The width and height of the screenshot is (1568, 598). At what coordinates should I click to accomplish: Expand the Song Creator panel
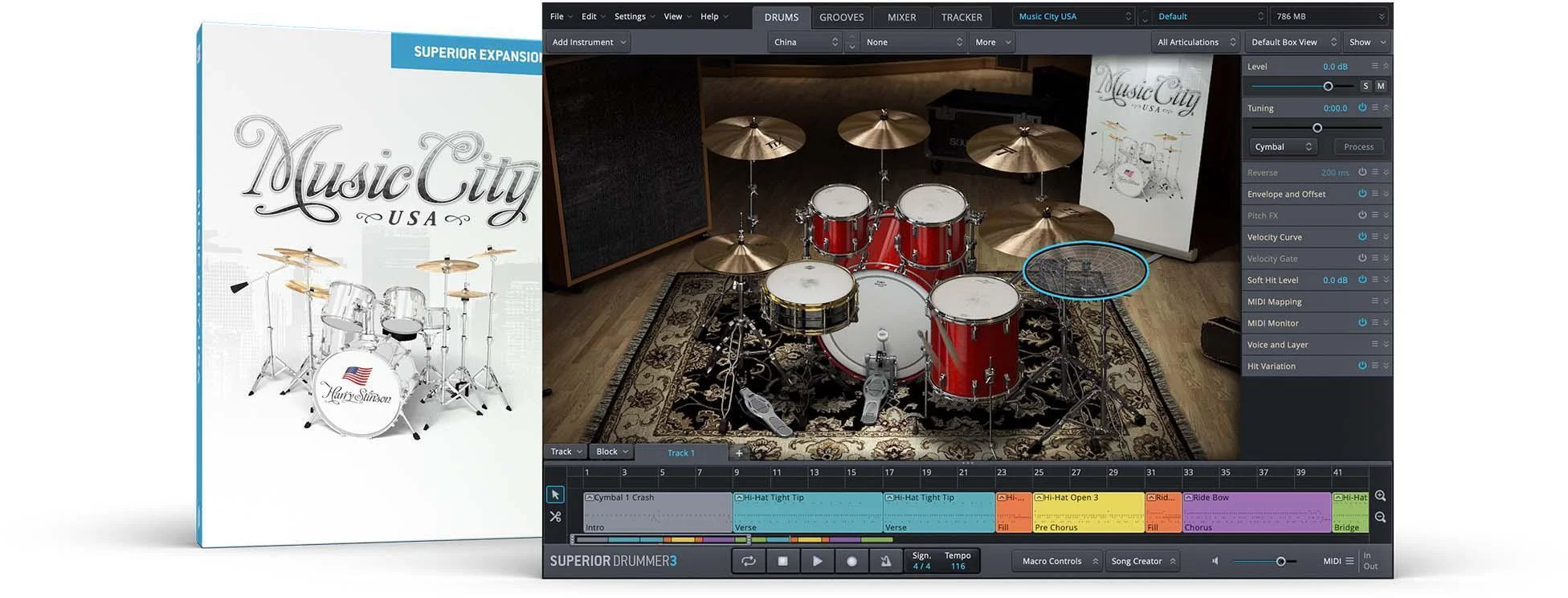click(1143, 561)
